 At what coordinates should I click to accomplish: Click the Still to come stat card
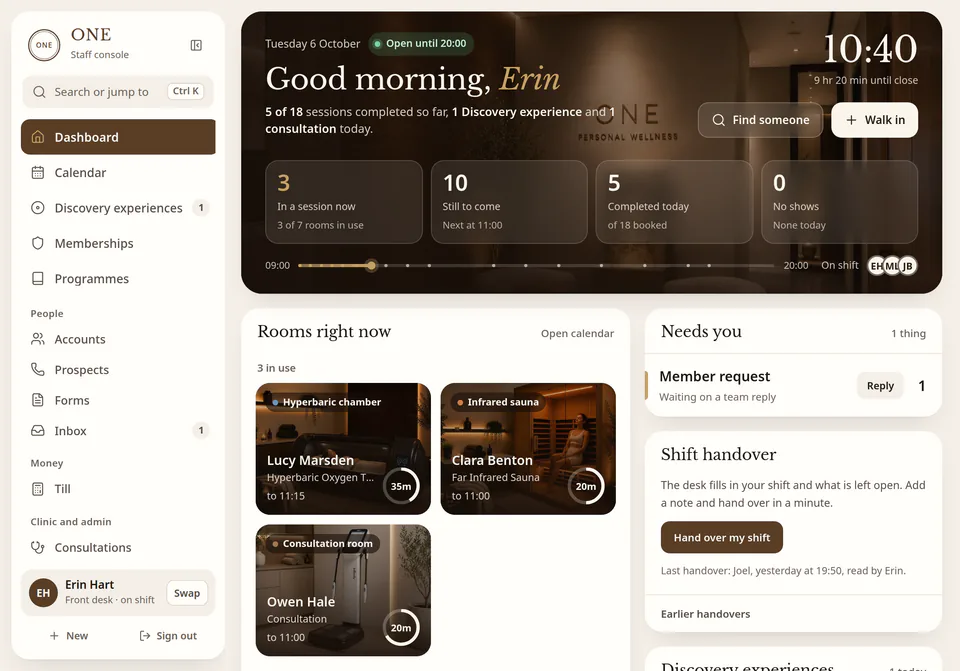(x=509, y=202)
